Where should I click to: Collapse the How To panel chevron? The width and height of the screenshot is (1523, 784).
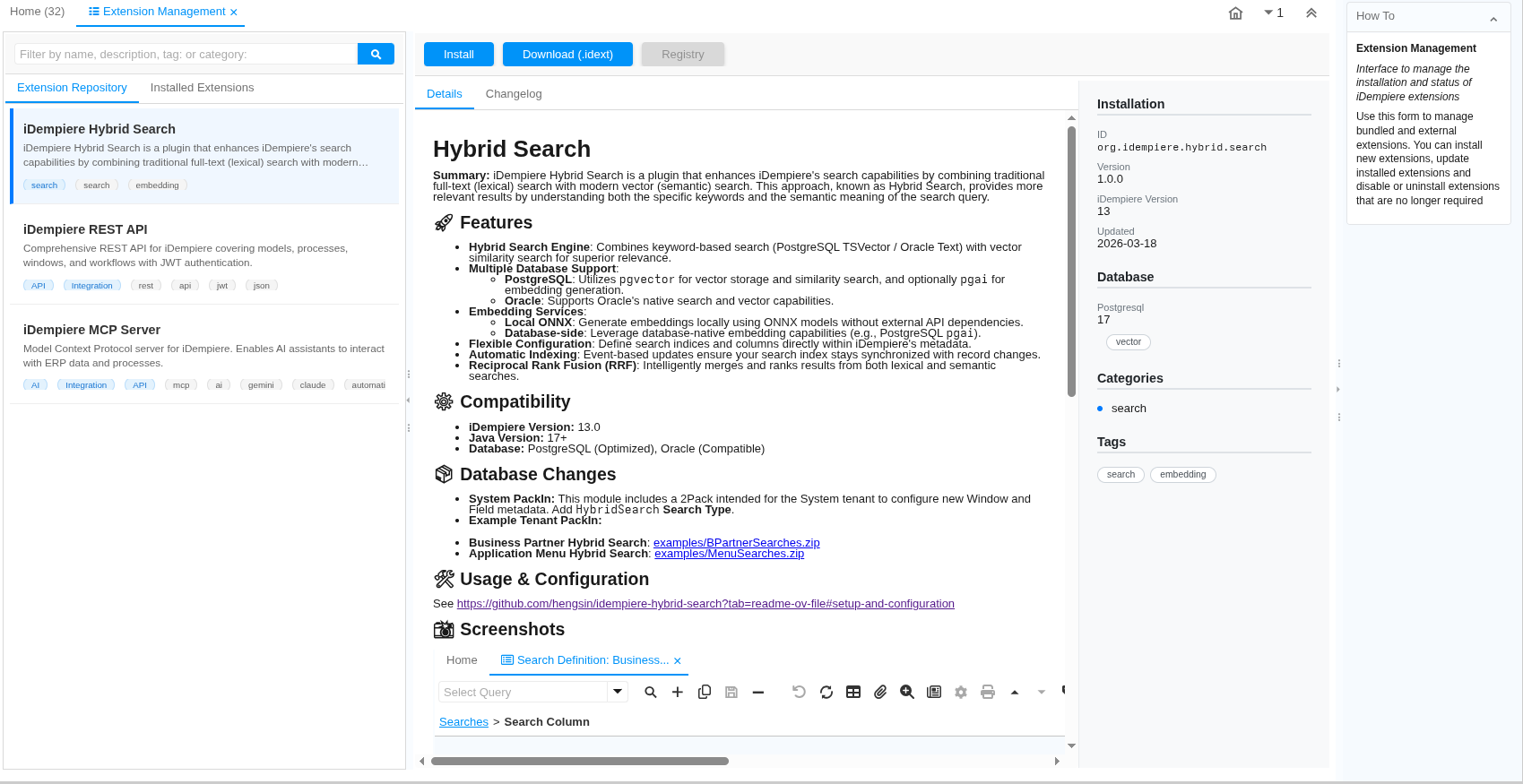pos(1493,19)
